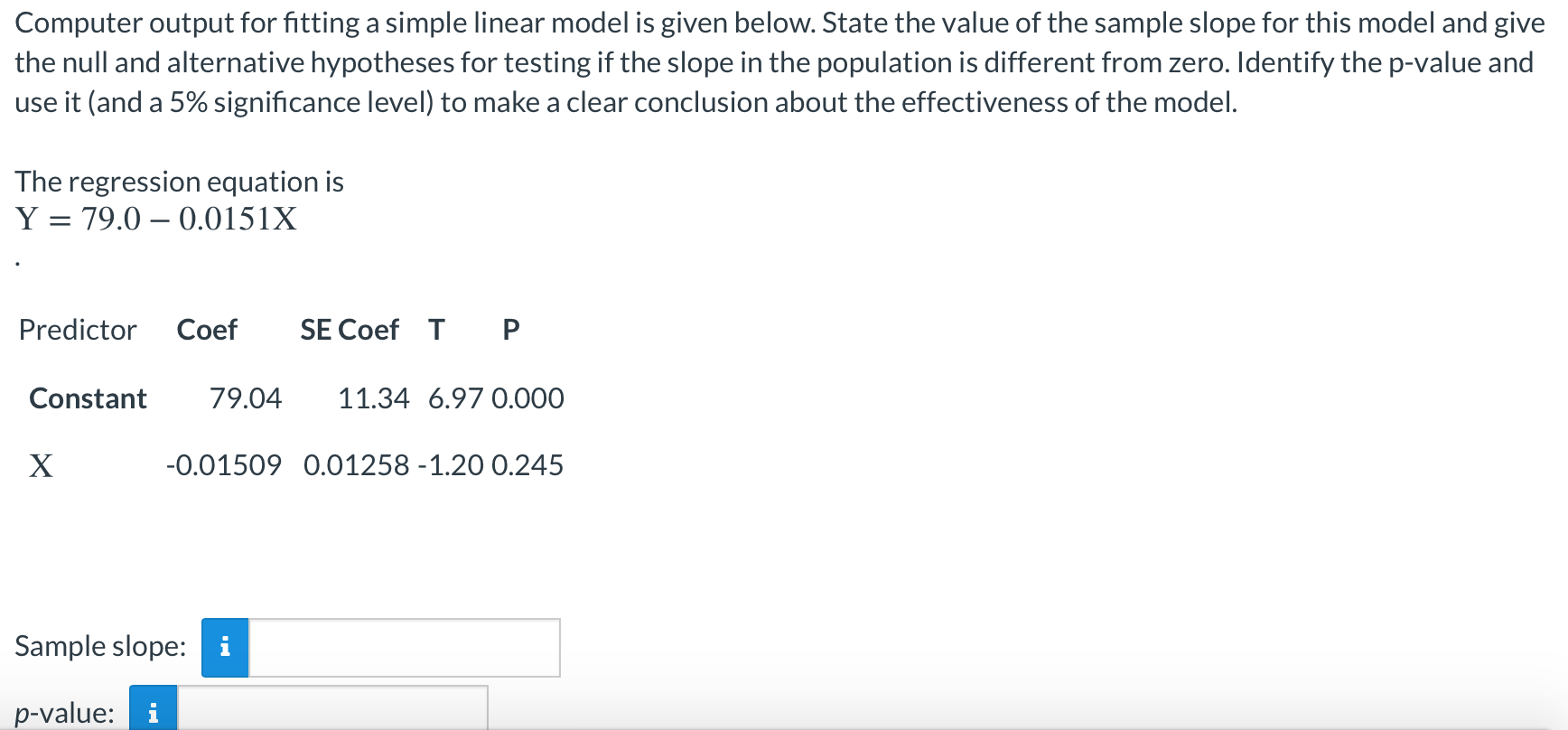Click the P column header
Image resolution: width=1568 pixels, height=730 pixels.
pyautogui.click(x=510, y=330)
